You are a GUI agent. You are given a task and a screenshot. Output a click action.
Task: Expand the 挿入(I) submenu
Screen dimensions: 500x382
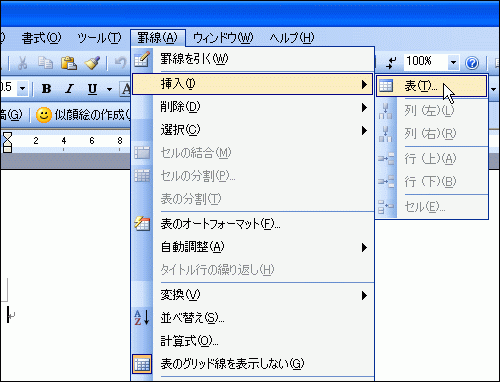point(253,84)
